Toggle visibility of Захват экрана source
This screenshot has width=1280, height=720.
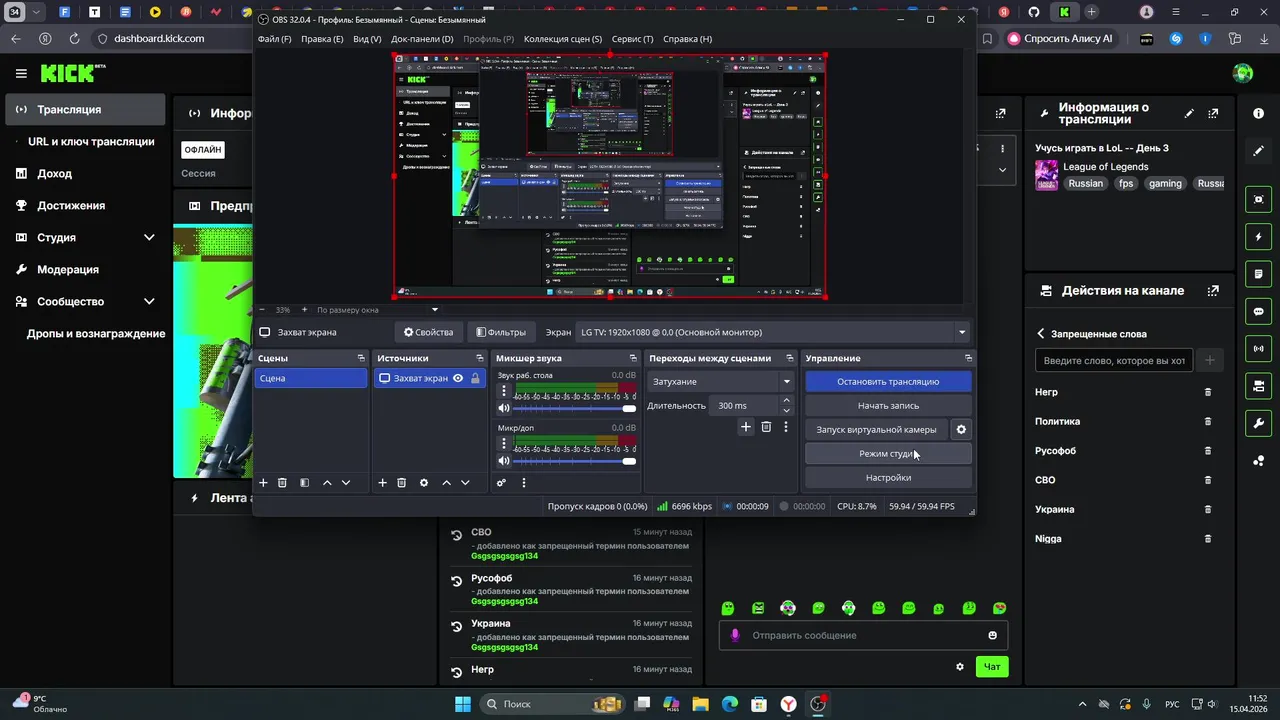coord(458,378)
